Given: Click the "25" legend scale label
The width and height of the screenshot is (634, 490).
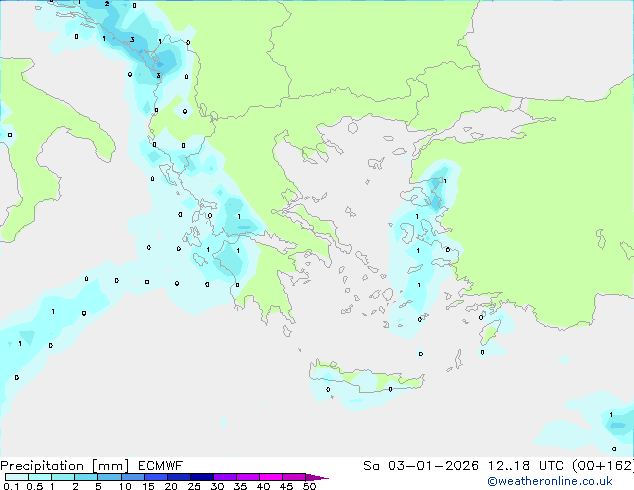Looking at the screenshot, I should (x=194, y=486).
